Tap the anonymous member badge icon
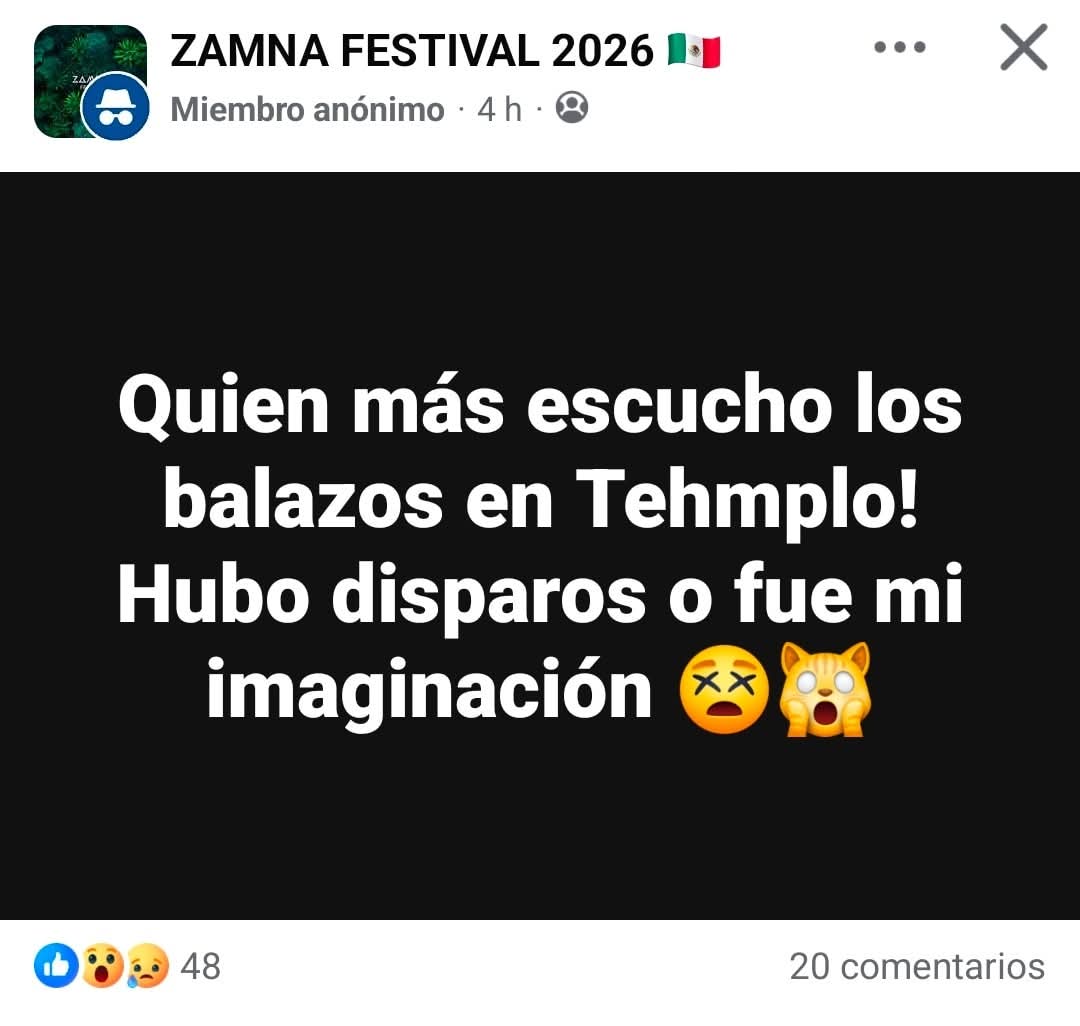The height and width of the screenshot is (1026, 1080). click(115, 107)
